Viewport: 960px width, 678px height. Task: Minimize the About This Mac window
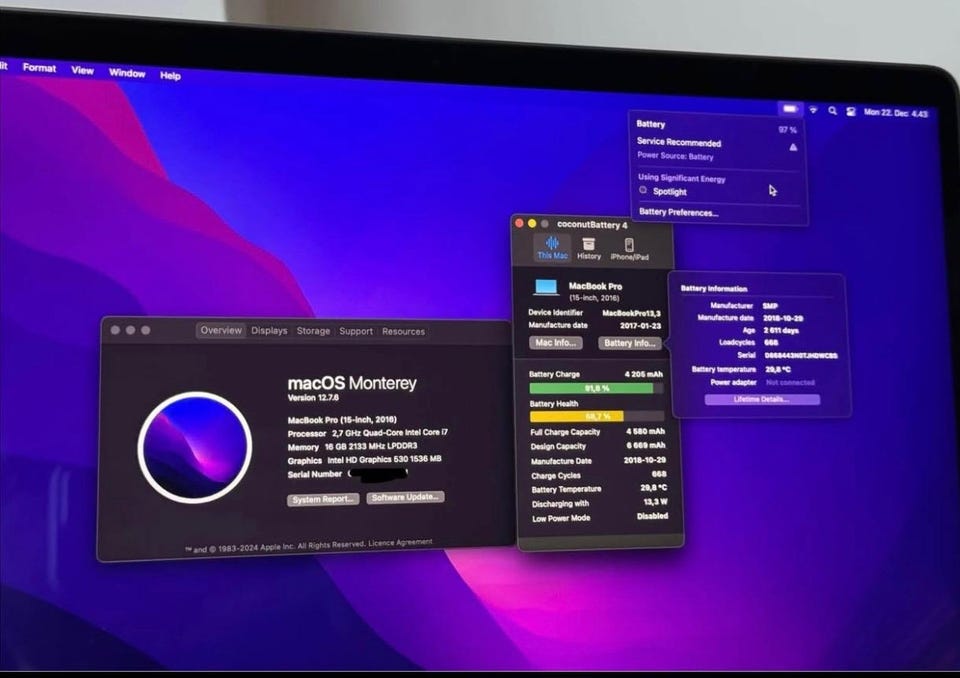point(130,330)
